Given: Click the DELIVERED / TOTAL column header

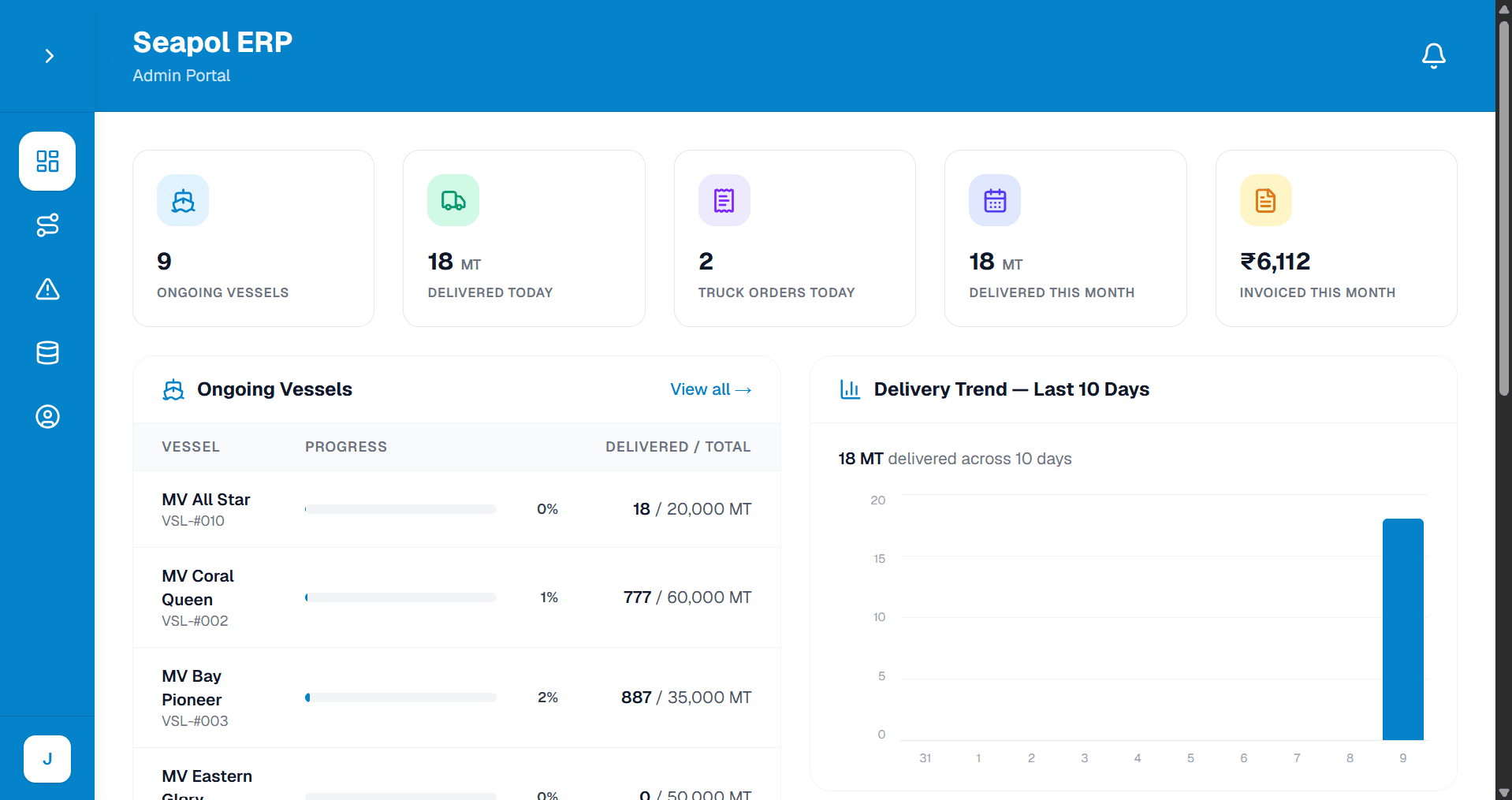Looking at the screenshot, I should coord(678,447).
